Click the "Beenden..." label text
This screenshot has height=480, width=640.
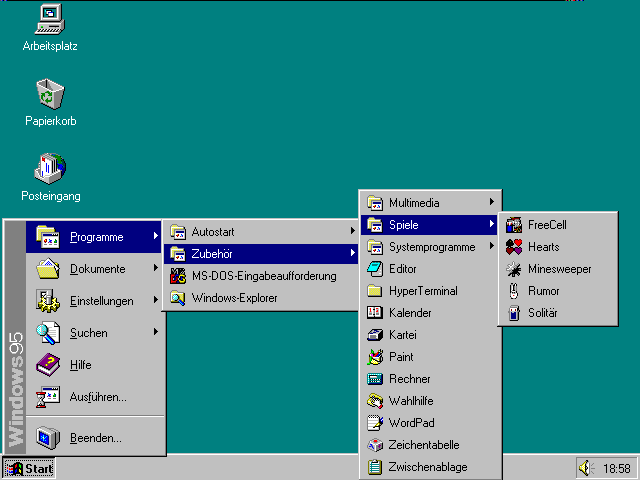96,438
